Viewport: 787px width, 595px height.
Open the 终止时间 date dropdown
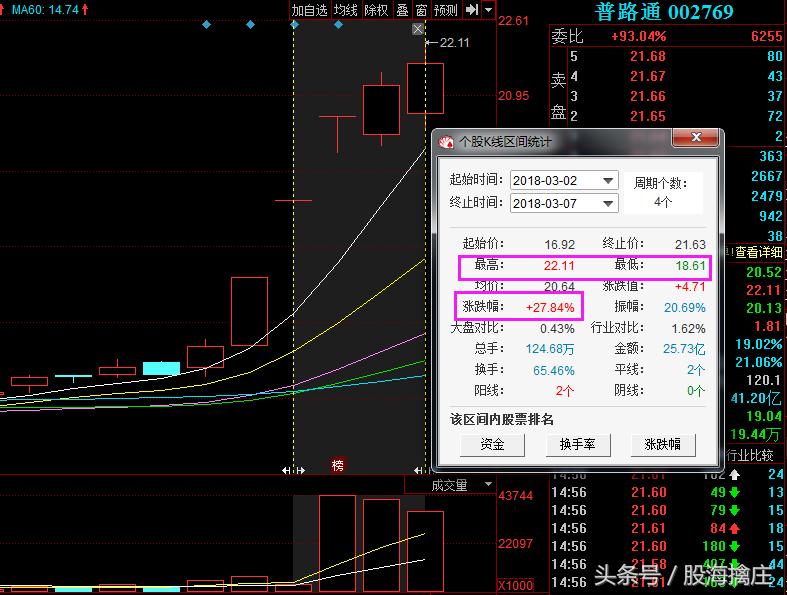(608, 203)
